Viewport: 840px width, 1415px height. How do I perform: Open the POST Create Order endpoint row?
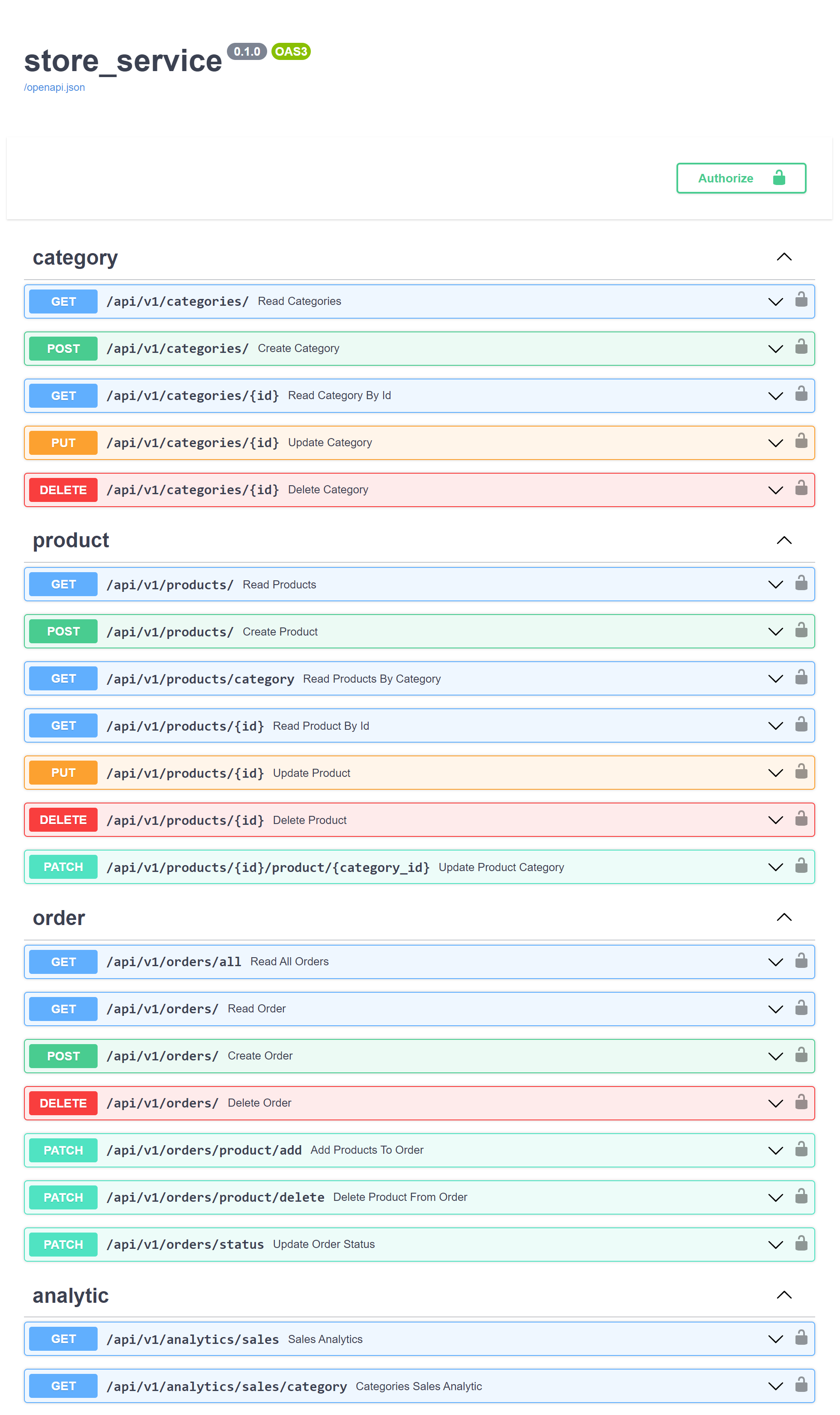(x=396, y=1056)
